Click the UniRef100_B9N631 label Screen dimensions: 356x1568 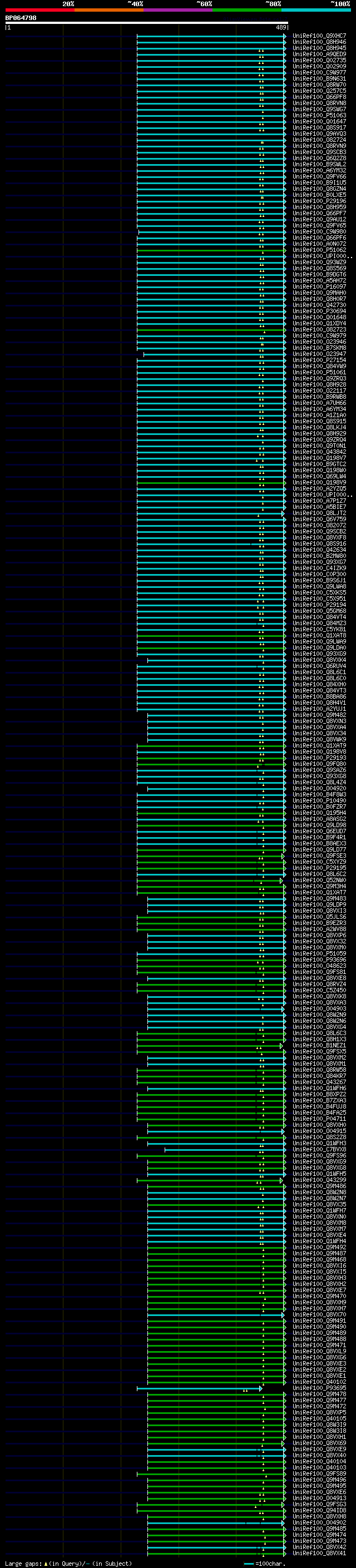tap(319, 78)
